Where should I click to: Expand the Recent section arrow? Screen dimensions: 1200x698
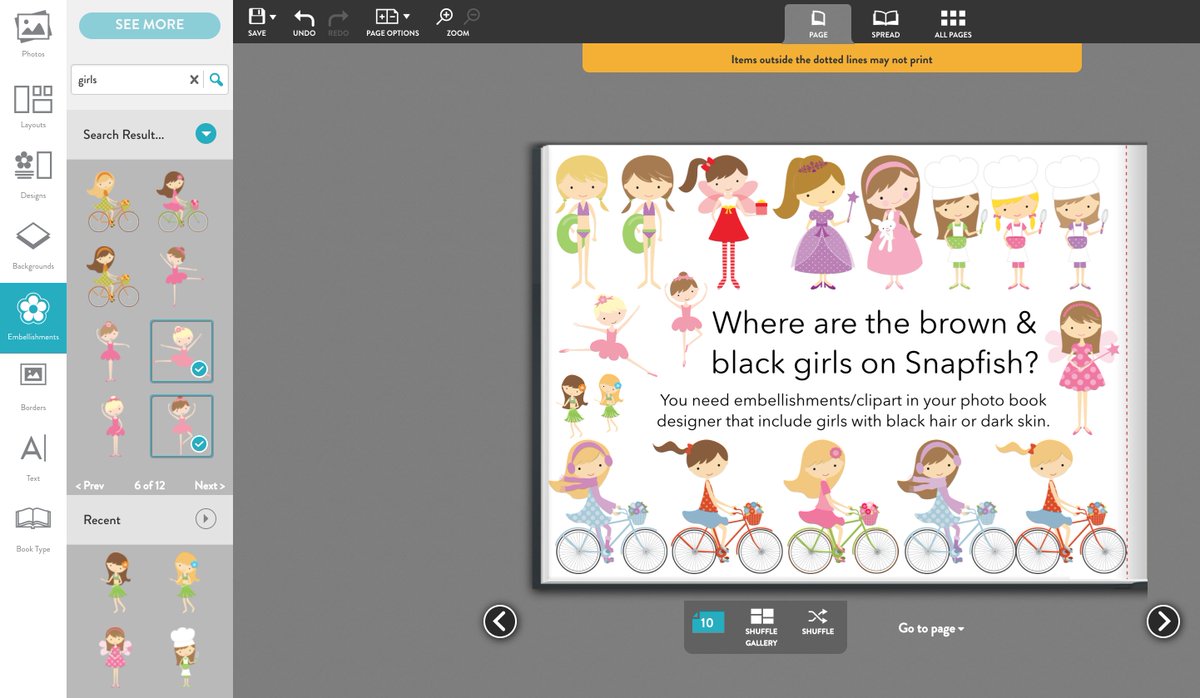pos(205,519)
